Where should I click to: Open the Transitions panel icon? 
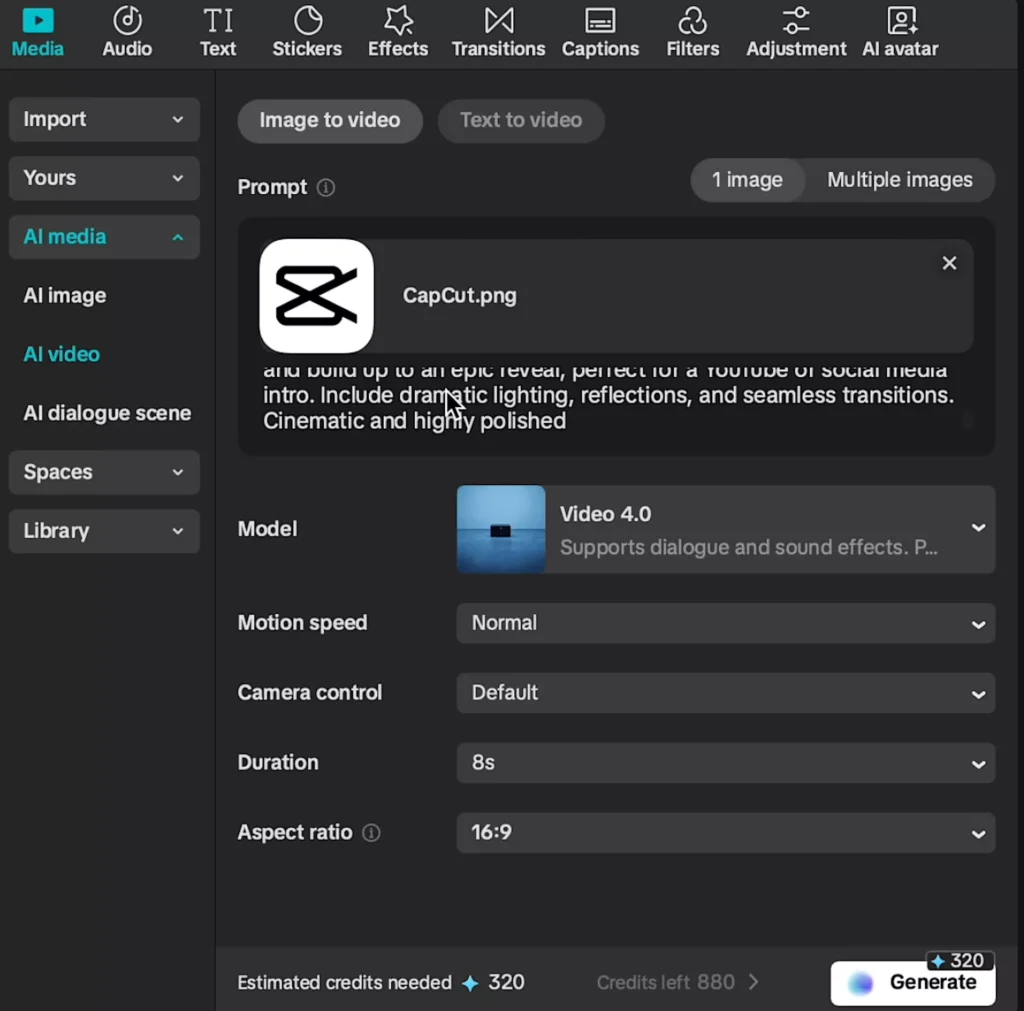click(498, 20)
